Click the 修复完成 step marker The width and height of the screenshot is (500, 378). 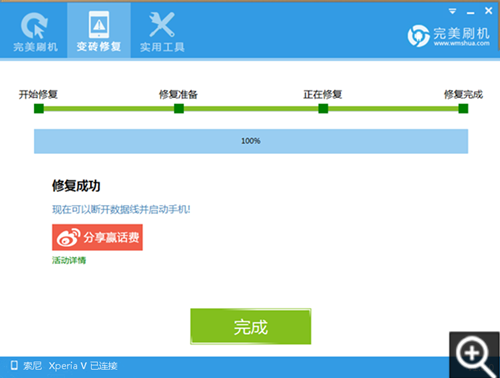(x=463, y=108)
